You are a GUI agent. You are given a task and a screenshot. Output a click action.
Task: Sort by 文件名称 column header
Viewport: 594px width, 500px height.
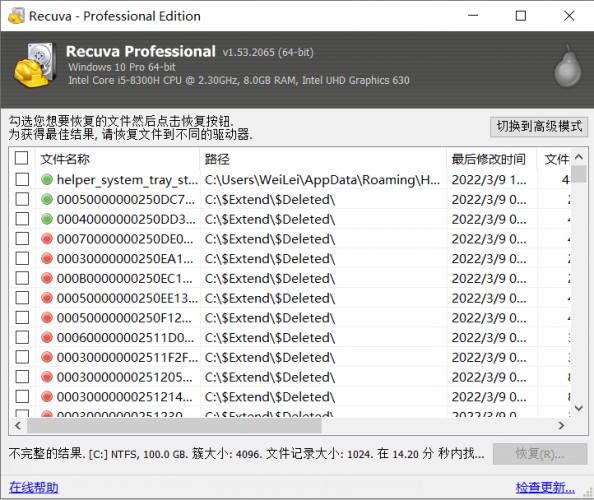pyautogui.click(x=117, y=159)
